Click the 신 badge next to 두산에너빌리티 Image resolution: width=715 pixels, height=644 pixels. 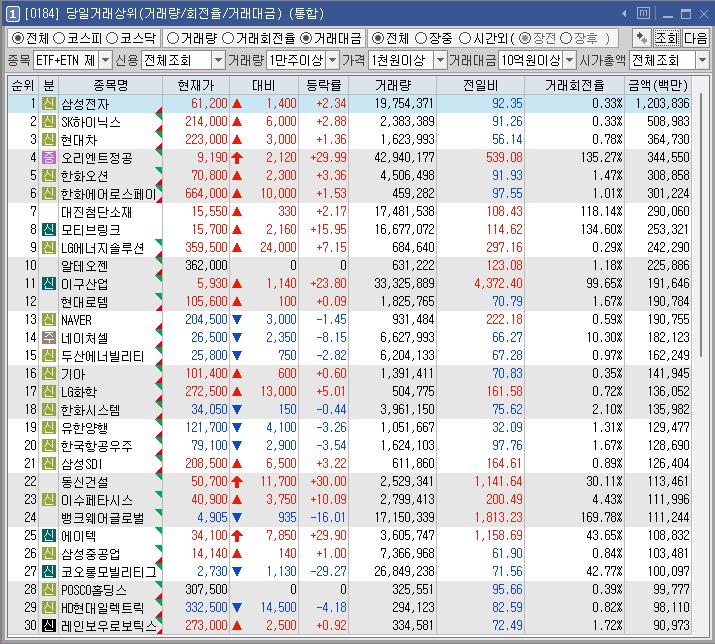(x=49, y=355)
